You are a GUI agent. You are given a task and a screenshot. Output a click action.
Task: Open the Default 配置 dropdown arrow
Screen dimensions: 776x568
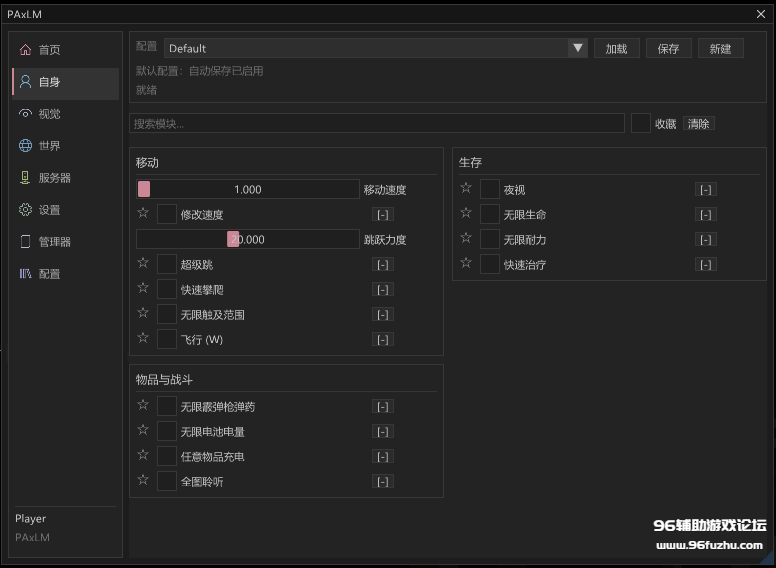coord(578,48)
